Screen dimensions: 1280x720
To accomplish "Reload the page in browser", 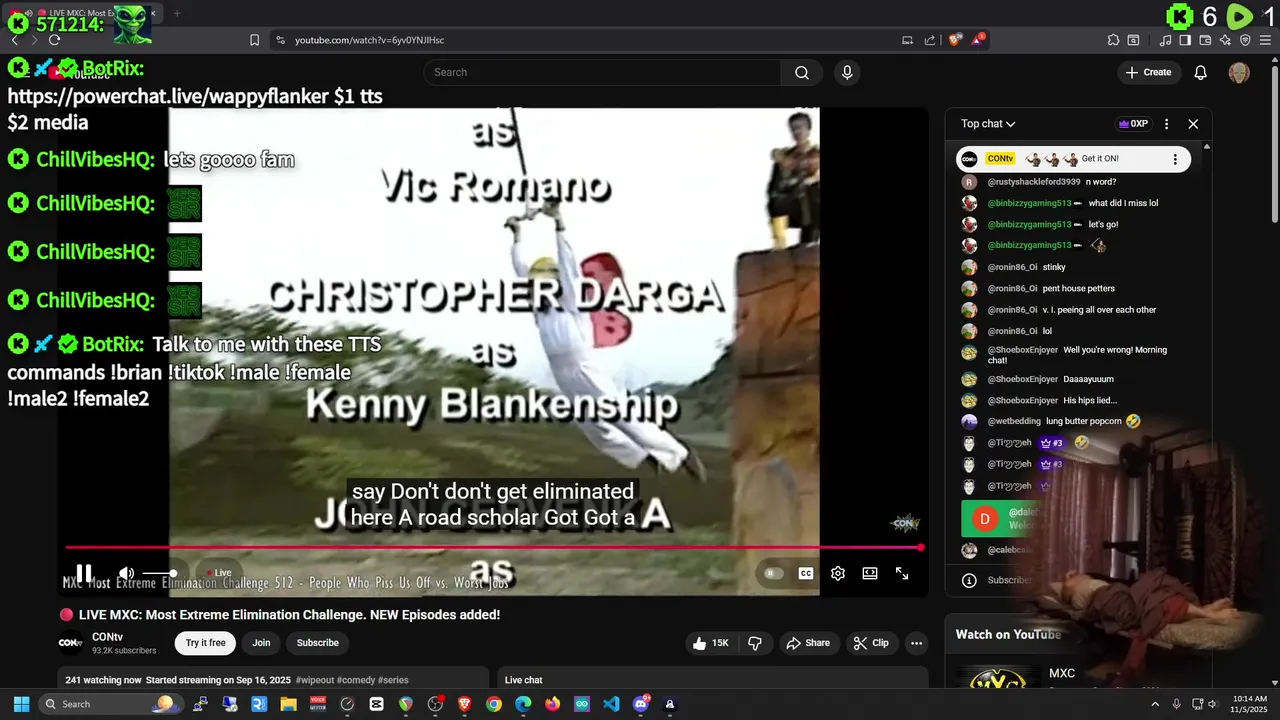I will (54, 40).
